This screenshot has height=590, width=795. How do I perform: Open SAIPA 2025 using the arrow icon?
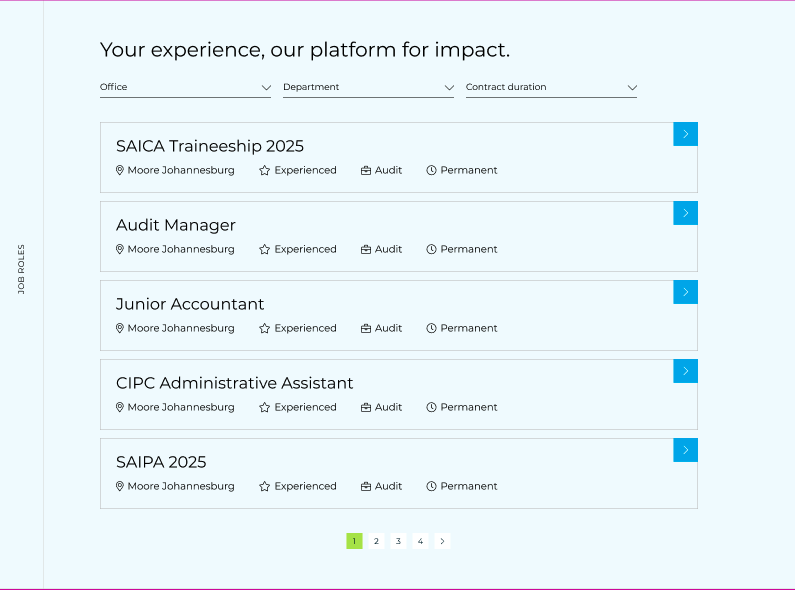(685, 450)
